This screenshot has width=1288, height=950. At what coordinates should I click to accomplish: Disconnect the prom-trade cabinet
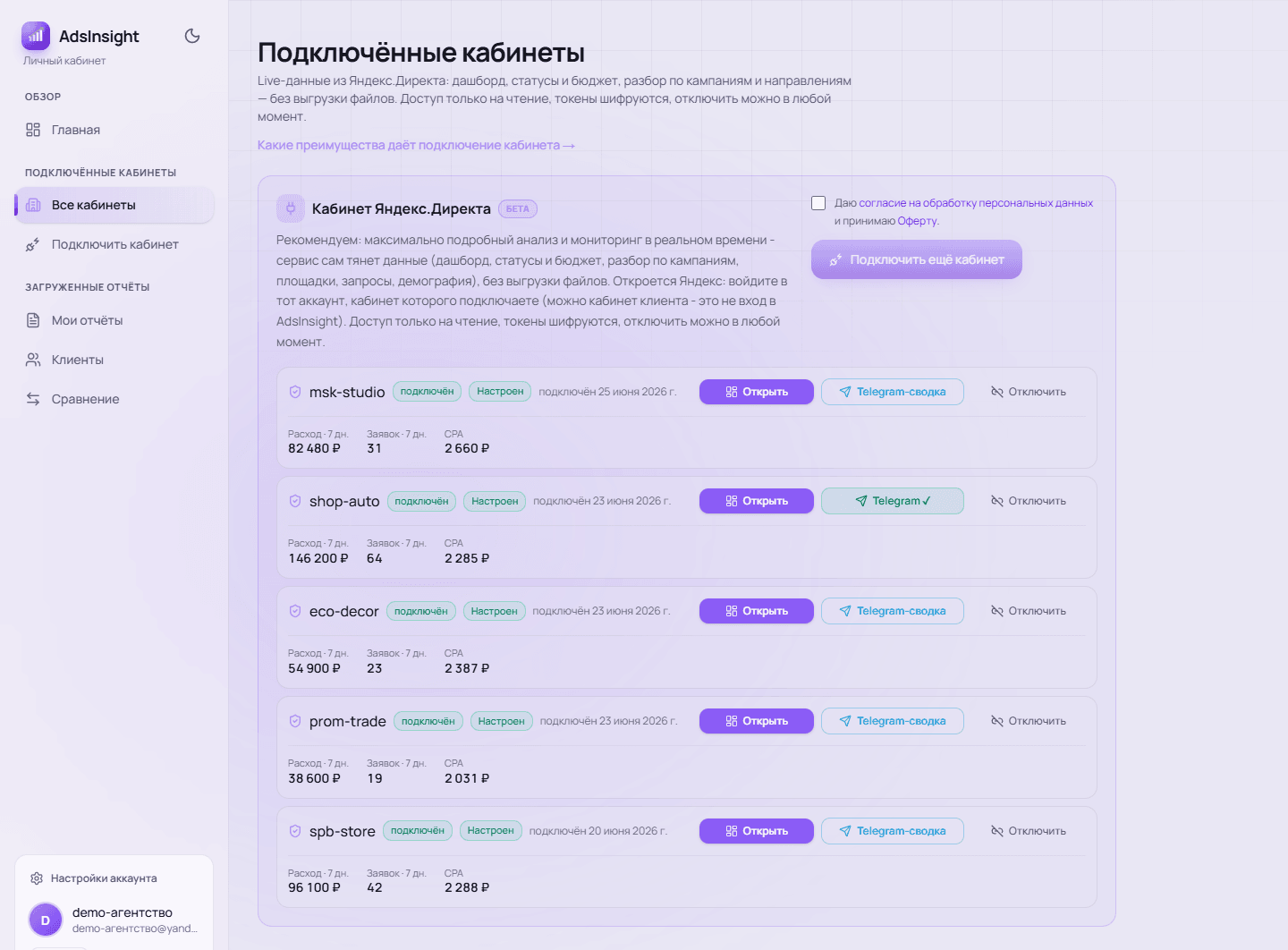pyautogui.click(x=1029, y=721)
